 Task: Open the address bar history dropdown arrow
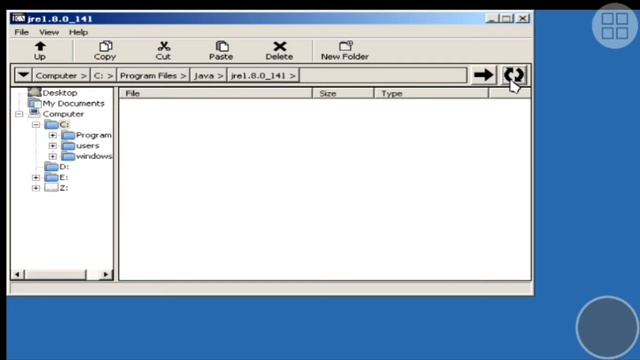(23, 75)
